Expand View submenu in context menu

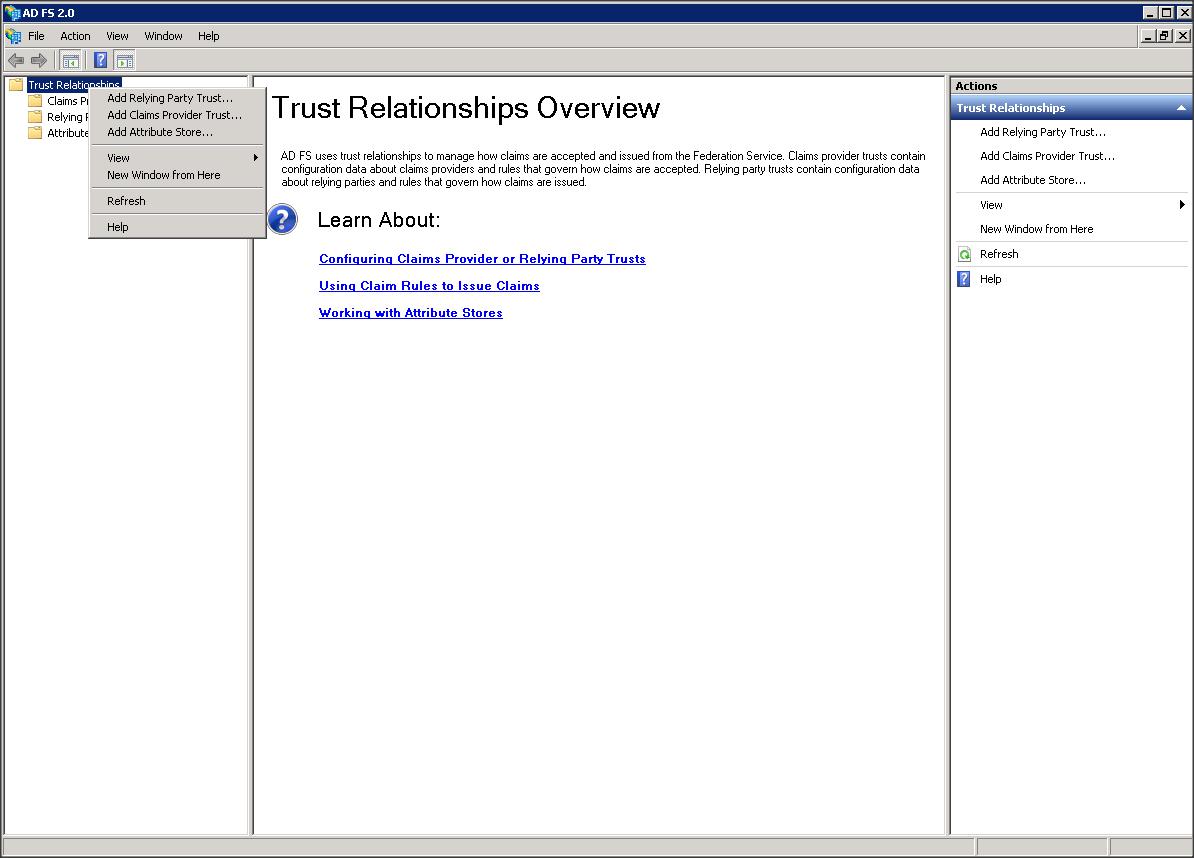coord(177,158)
